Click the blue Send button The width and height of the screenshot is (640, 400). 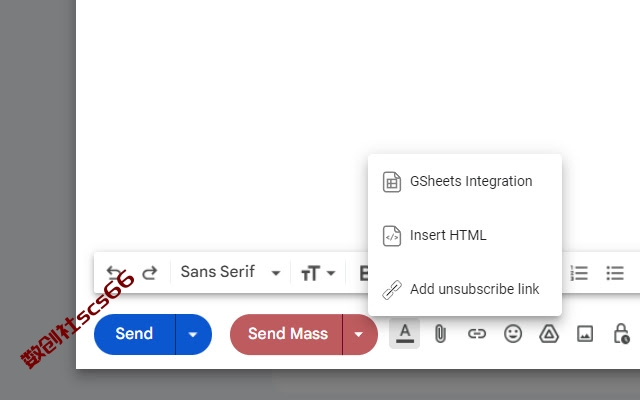point(135,334)
